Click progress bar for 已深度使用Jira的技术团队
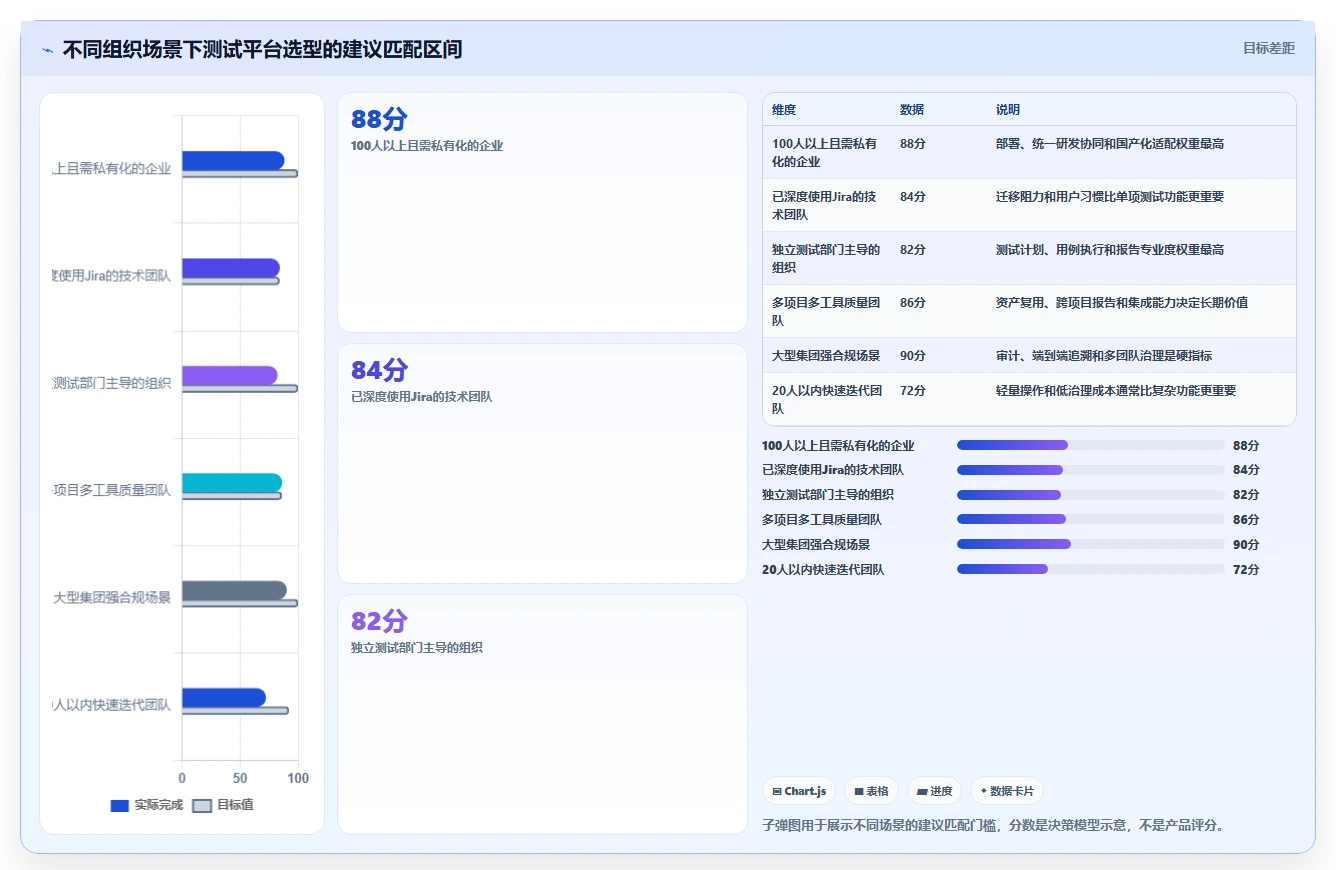This screenshot has width=1336, height=870. 1091,470
